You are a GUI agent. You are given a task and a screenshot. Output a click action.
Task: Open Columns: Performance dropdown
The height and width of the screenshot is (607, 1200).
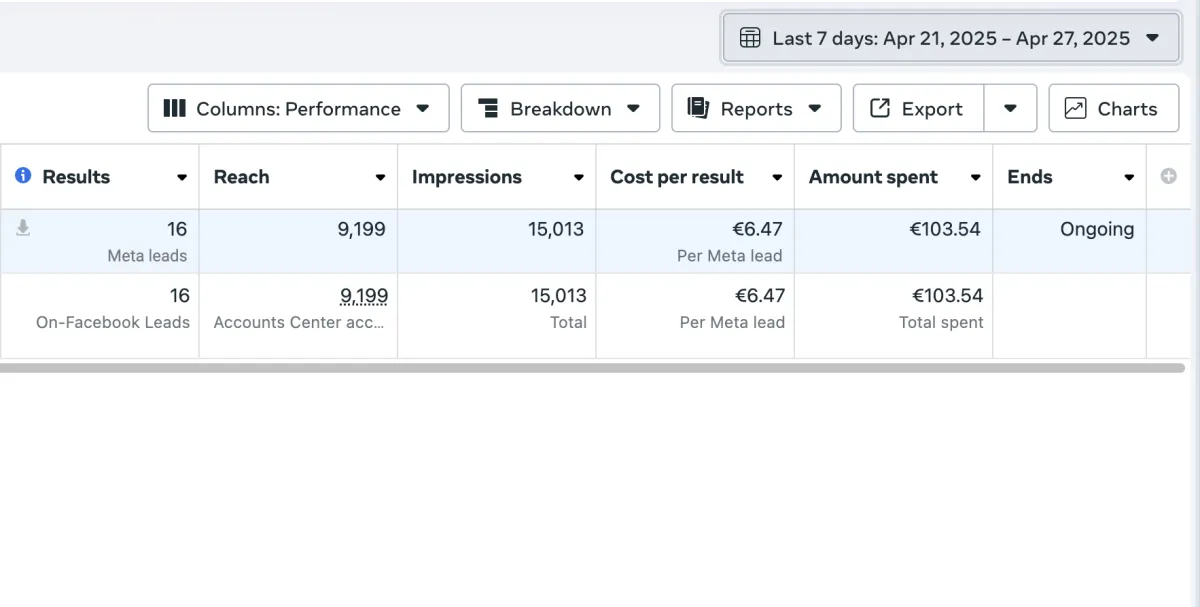(x=298, y=108)
